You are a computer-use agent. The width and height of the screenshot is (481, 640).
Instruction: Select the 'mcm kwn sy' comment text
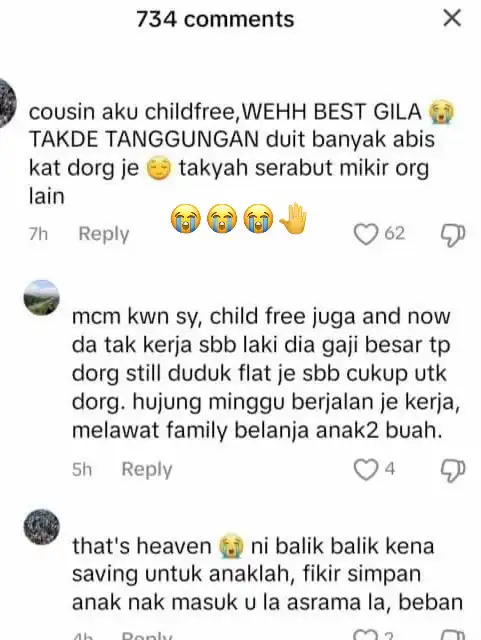pos(266,373)
